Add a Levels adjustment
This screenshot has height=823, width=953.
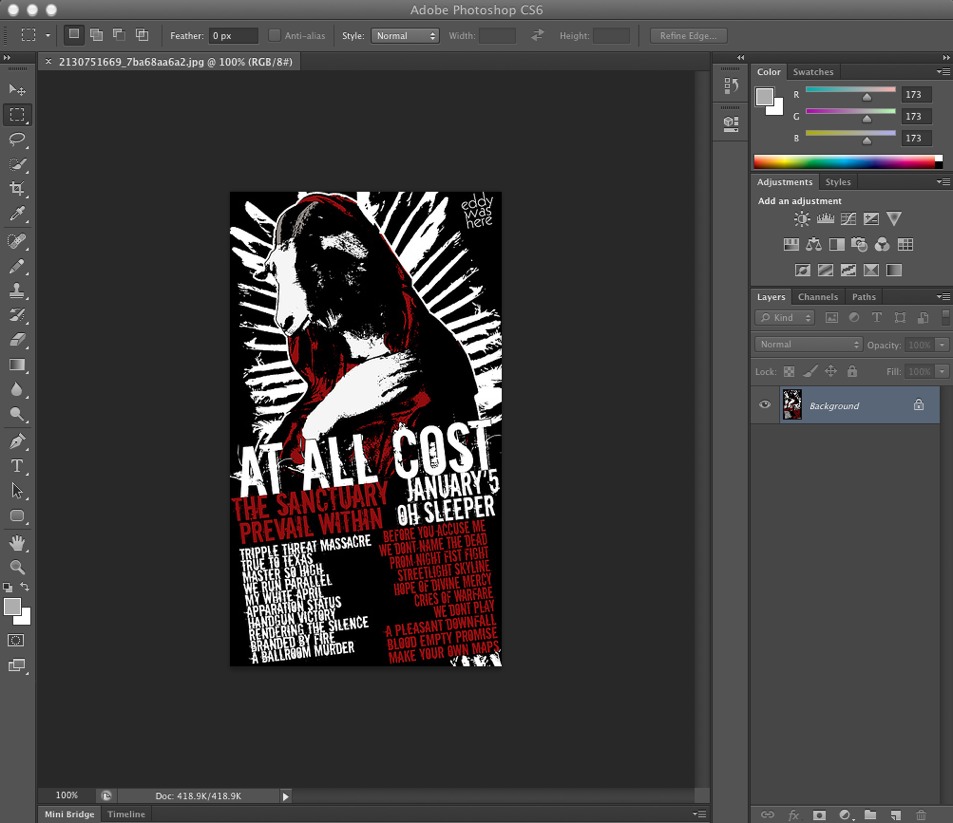click(x=825, y=219)
